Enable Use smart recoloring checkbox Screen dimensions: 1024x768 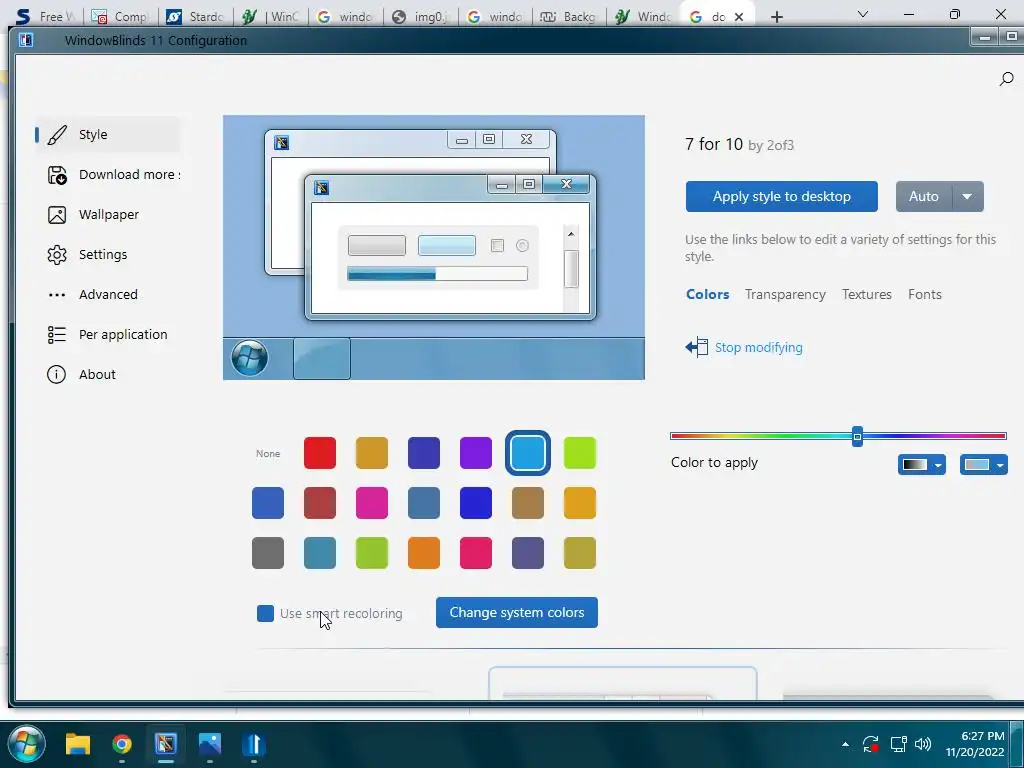tap(265, 613)
